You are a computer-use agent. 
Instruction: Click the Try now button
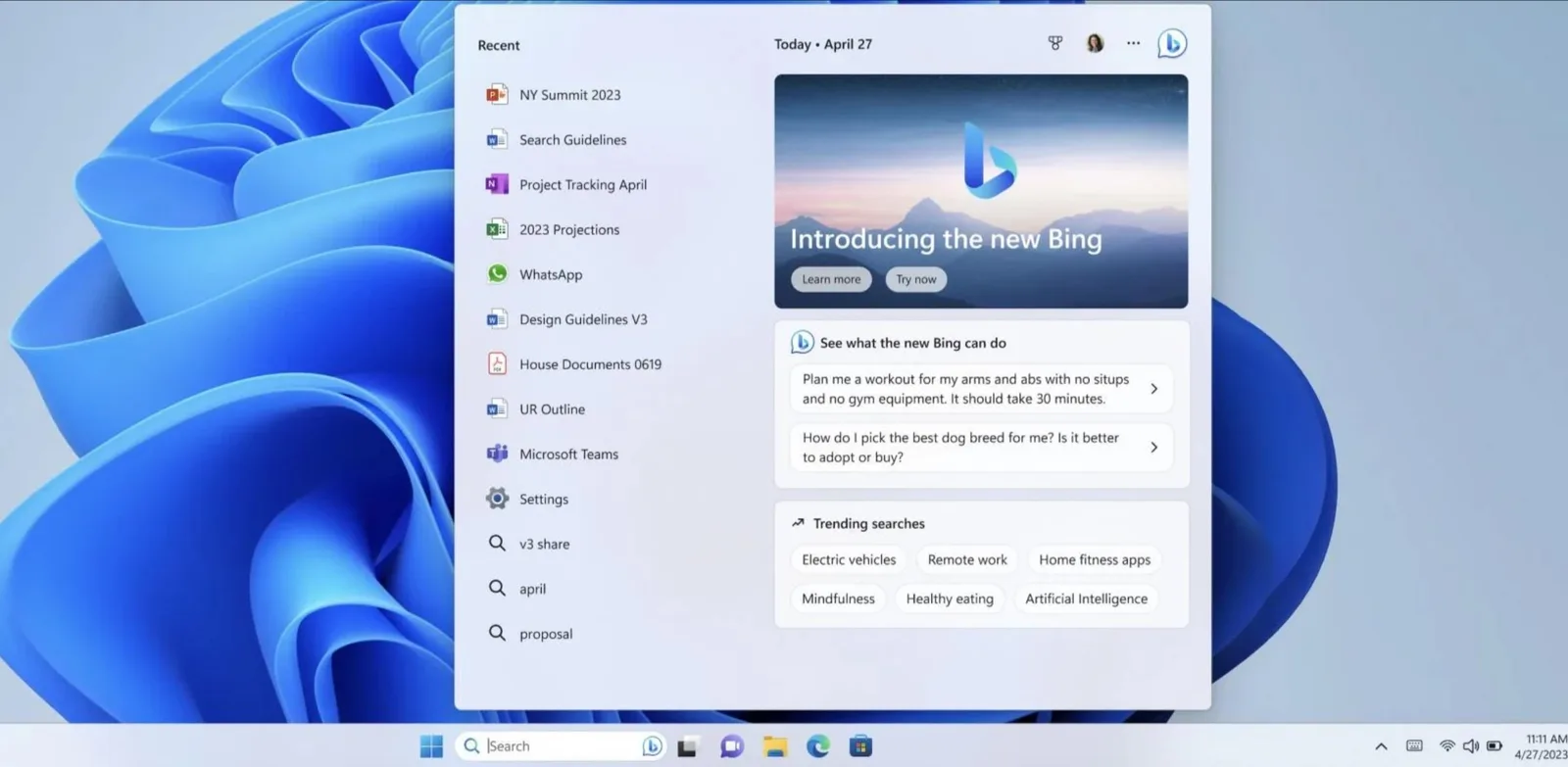pyautogui.click(x=916, y=279)
